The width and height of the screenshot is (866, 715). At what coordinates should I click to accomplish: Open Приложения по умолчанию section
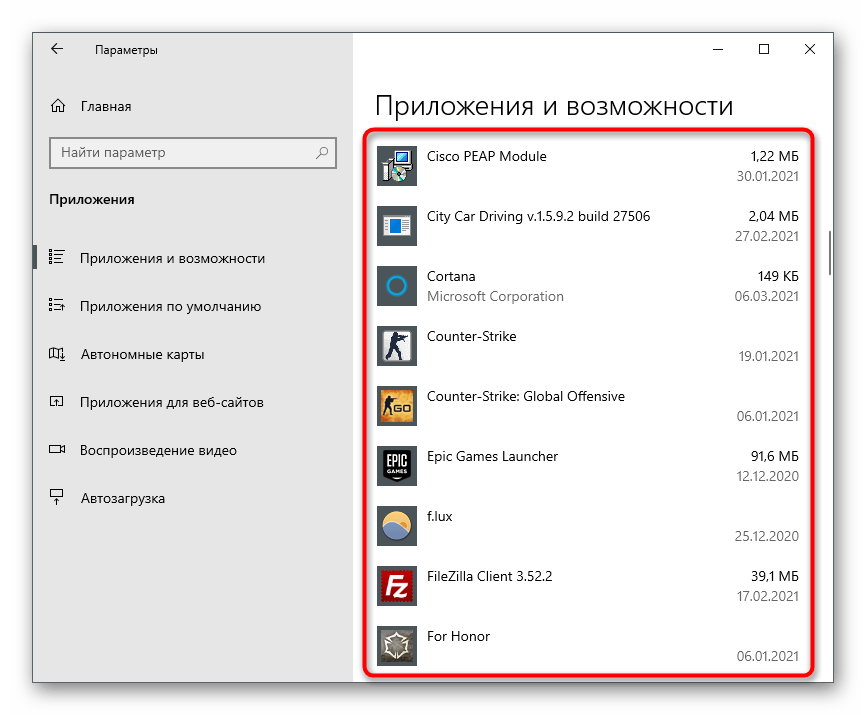click(x=170, y=306)
